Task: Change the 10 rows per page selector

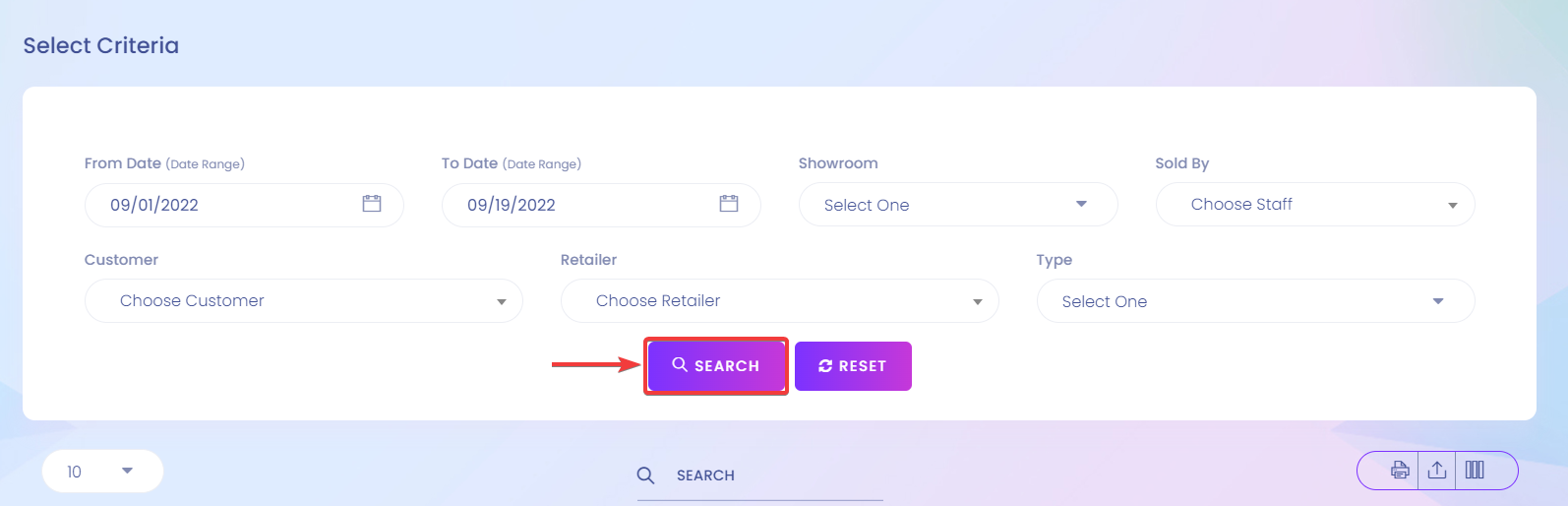Action: 102,472
